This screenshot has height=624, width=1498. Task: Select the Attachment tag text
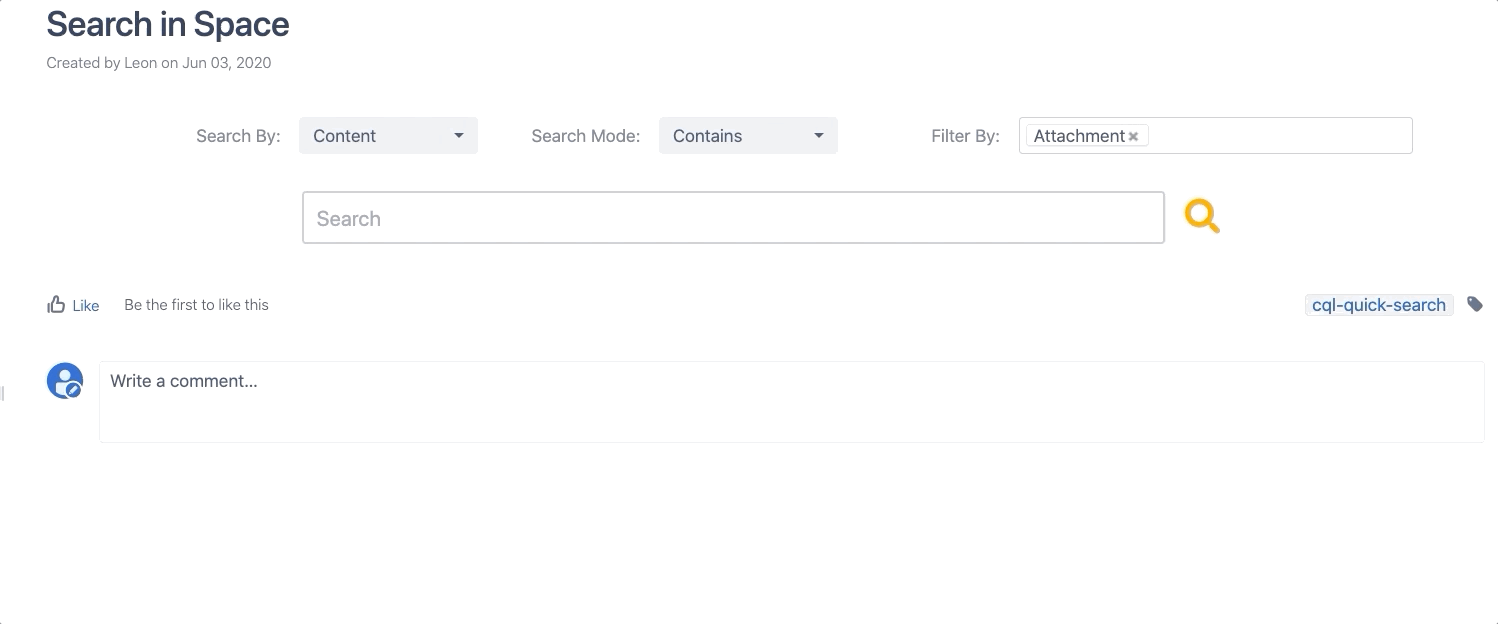click(x=1079, y=136)
